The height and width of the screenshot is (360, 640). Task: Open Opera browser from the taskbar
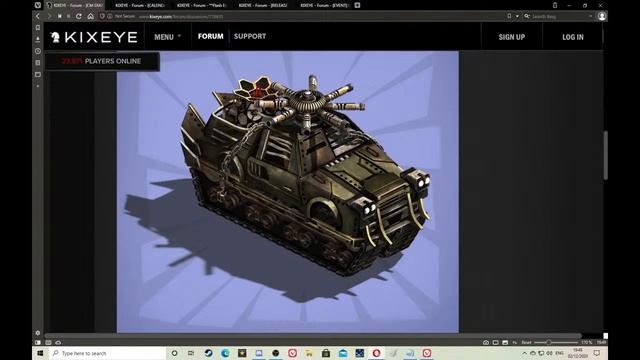point(376,353)
